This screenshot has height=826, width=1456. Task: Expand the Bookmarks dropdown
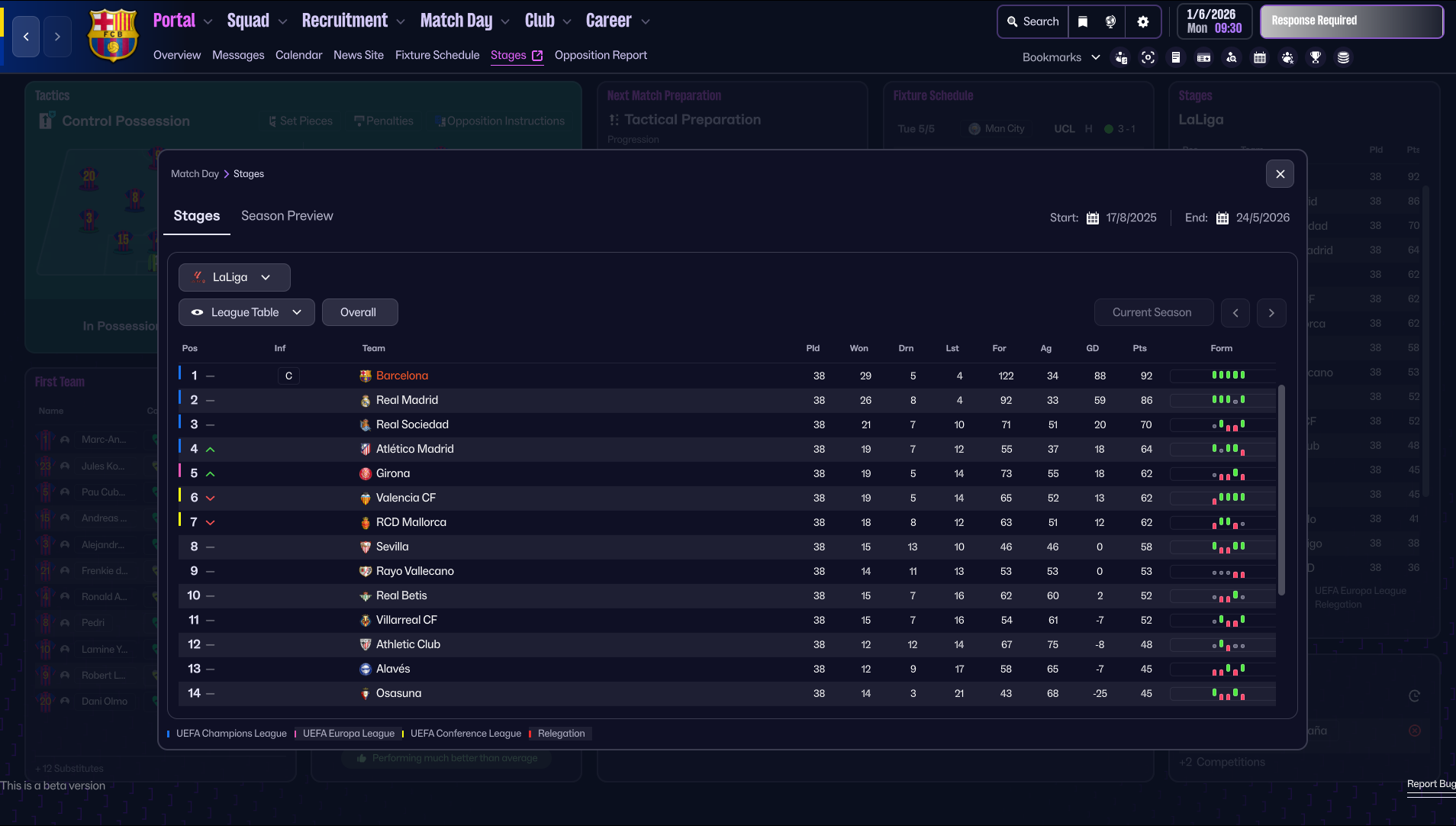(x=1061, y=57)
